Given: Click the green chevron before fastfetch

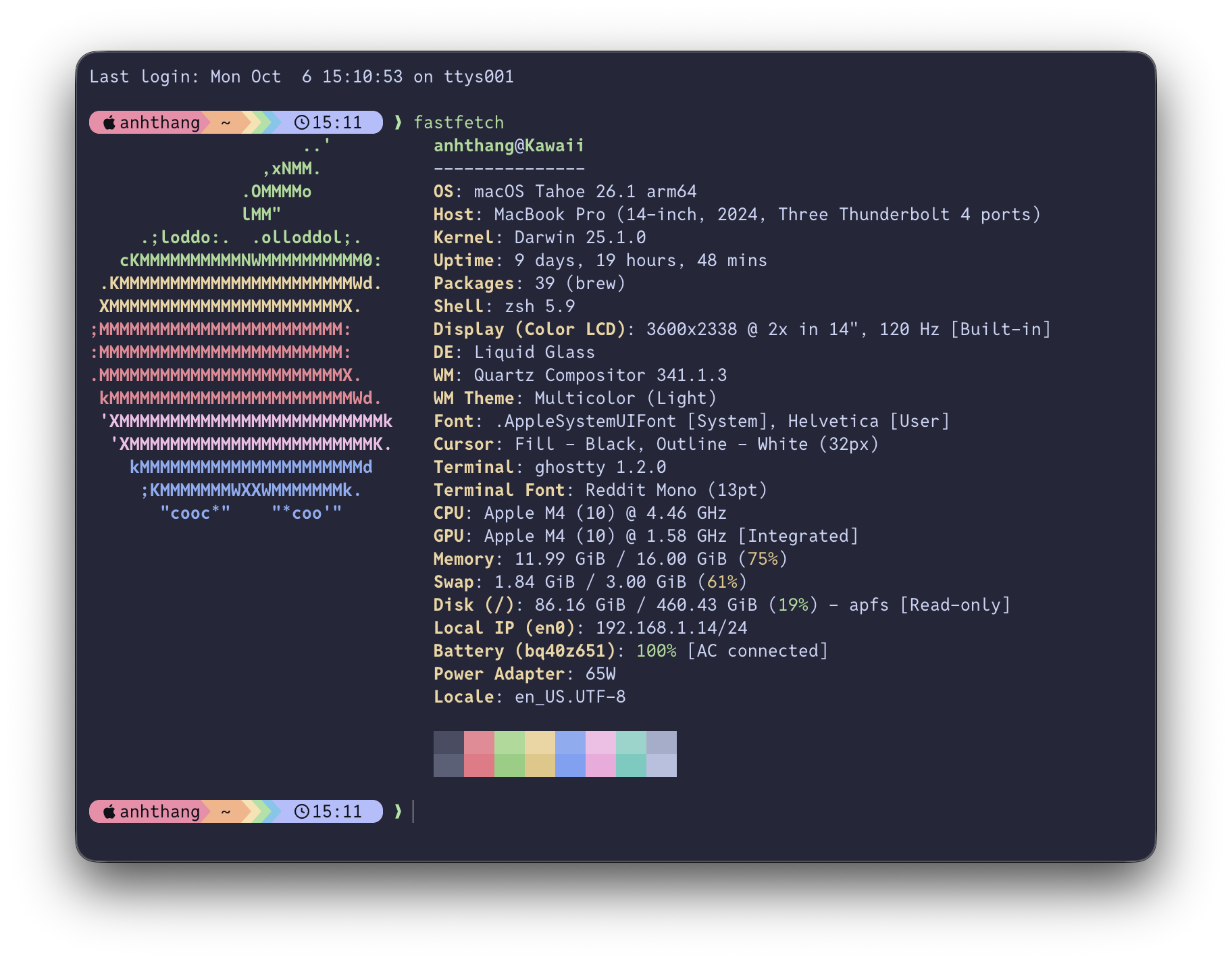Looking at the screenshot, I should 398,122.
